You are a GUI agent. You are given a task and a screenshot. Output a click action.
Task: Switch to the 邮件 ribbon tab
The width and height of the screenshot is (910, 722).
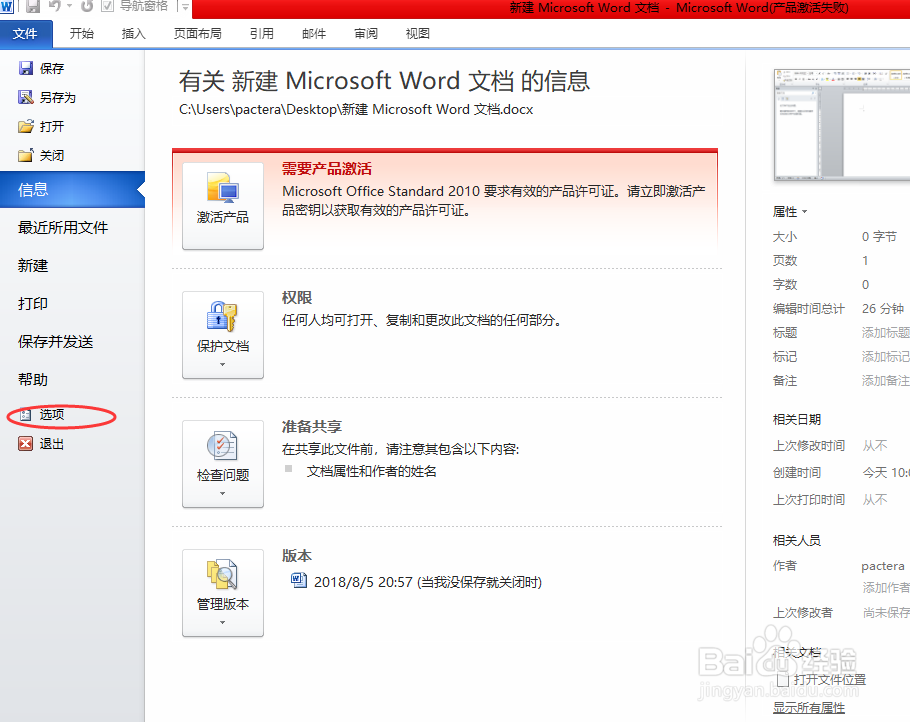click(314, 34)
